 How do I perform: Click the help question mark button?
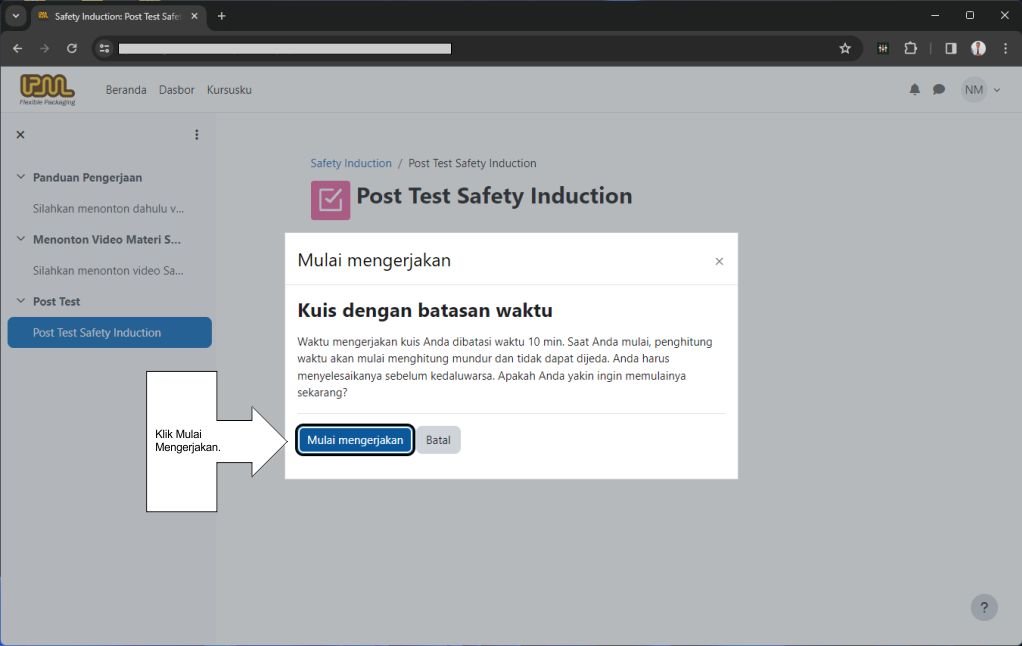click(x=984, y=607)
